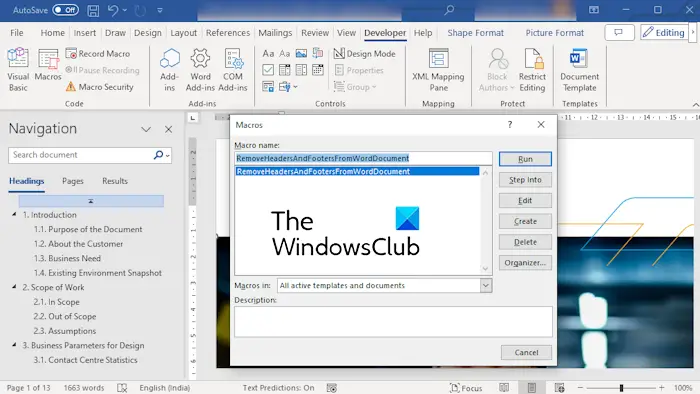
Task: Collapse the 1. Introduction heading
Action: click(14, 215)
